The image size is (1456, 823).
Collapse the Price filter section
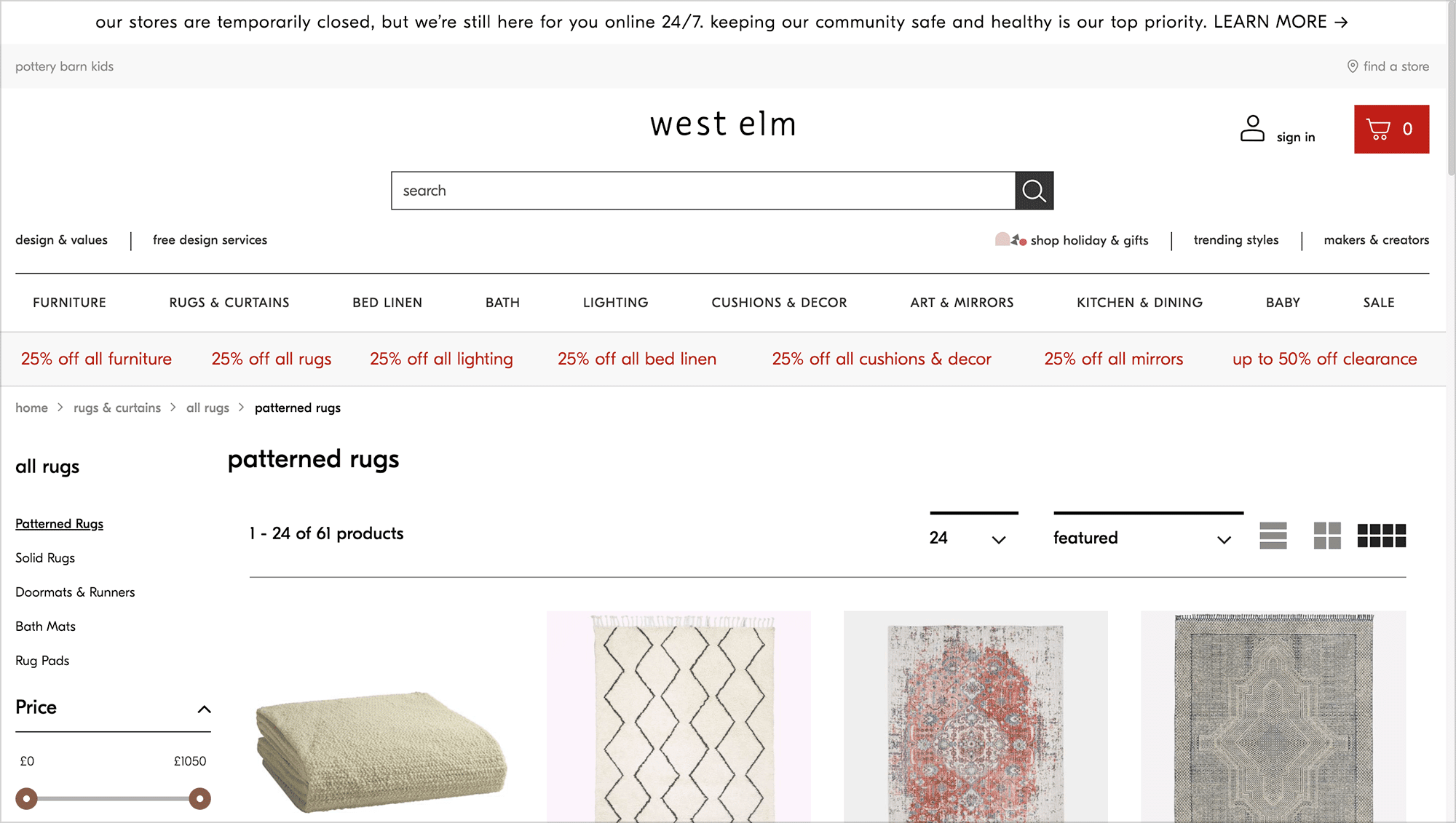pyautogui.click(x=205, y=709)
